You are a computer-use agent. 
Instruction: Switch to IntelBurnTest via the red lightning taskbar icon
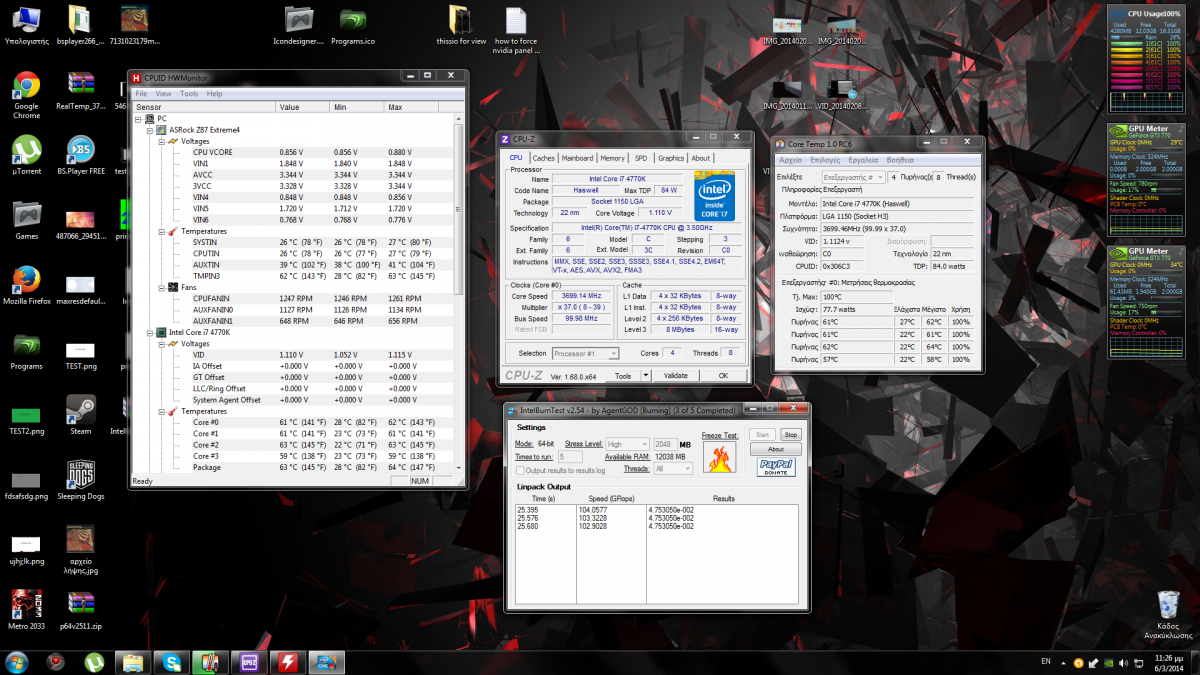tap(288, 661)
